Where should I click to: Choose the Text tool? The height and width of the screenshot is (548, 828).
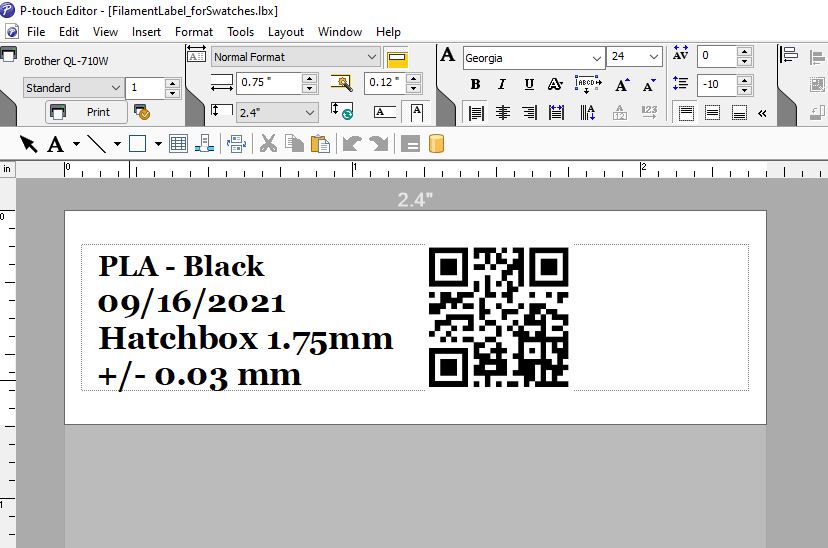(56, 144)
